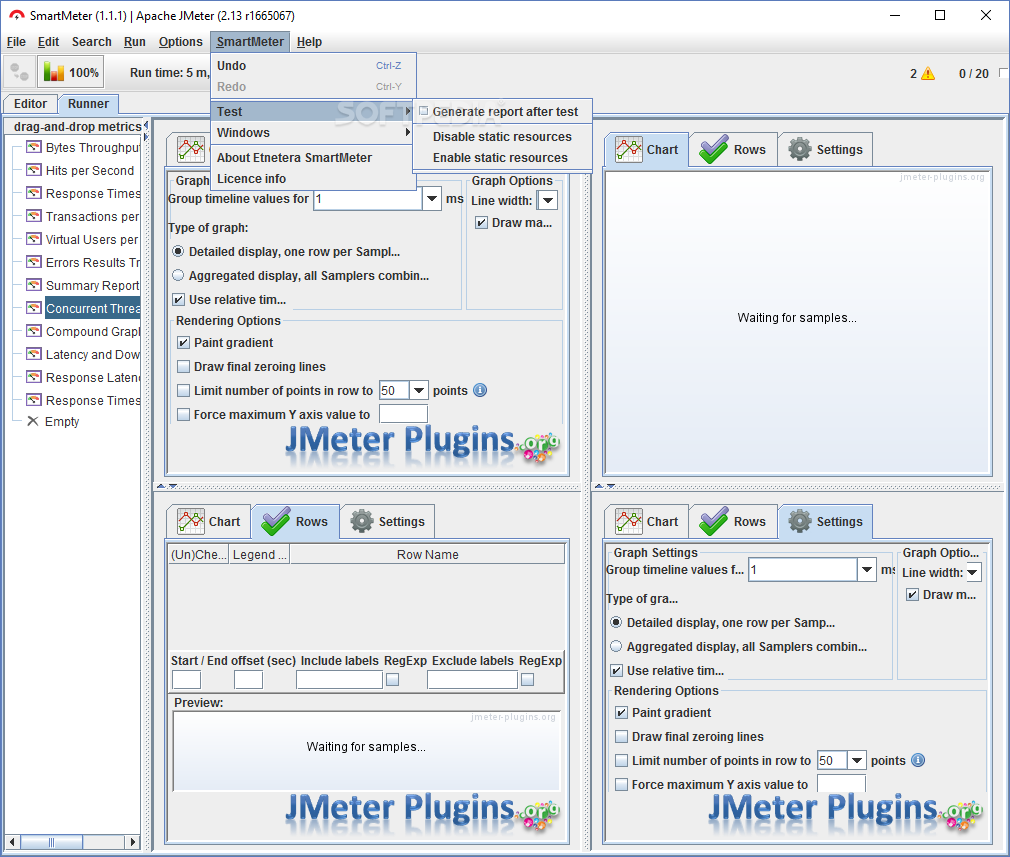Click Bytes Throughput metric icon
This screenshot has width=1010, height=857.
pos(33,147)
